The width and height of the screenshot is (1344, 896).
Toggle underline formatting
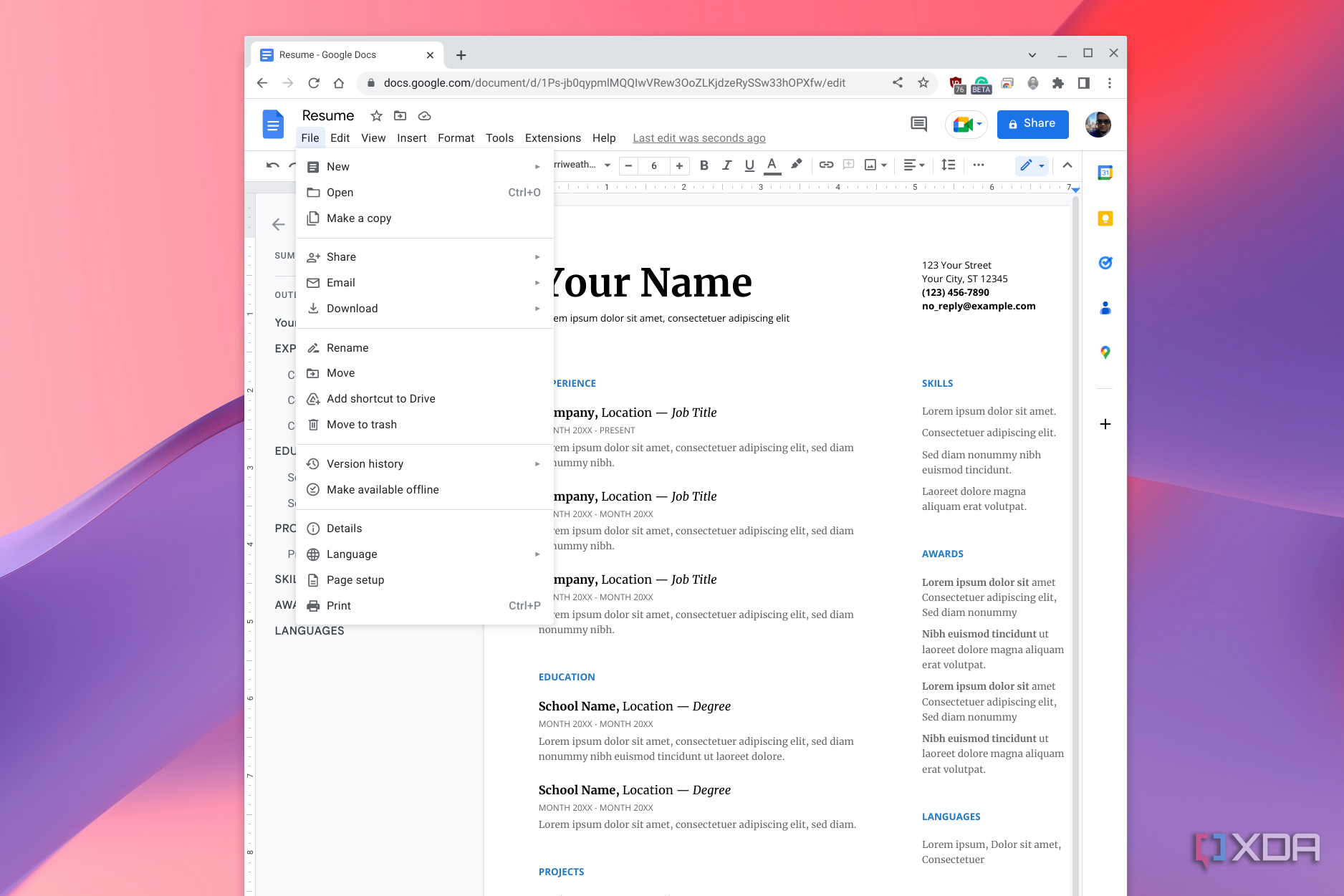point(749,165)
